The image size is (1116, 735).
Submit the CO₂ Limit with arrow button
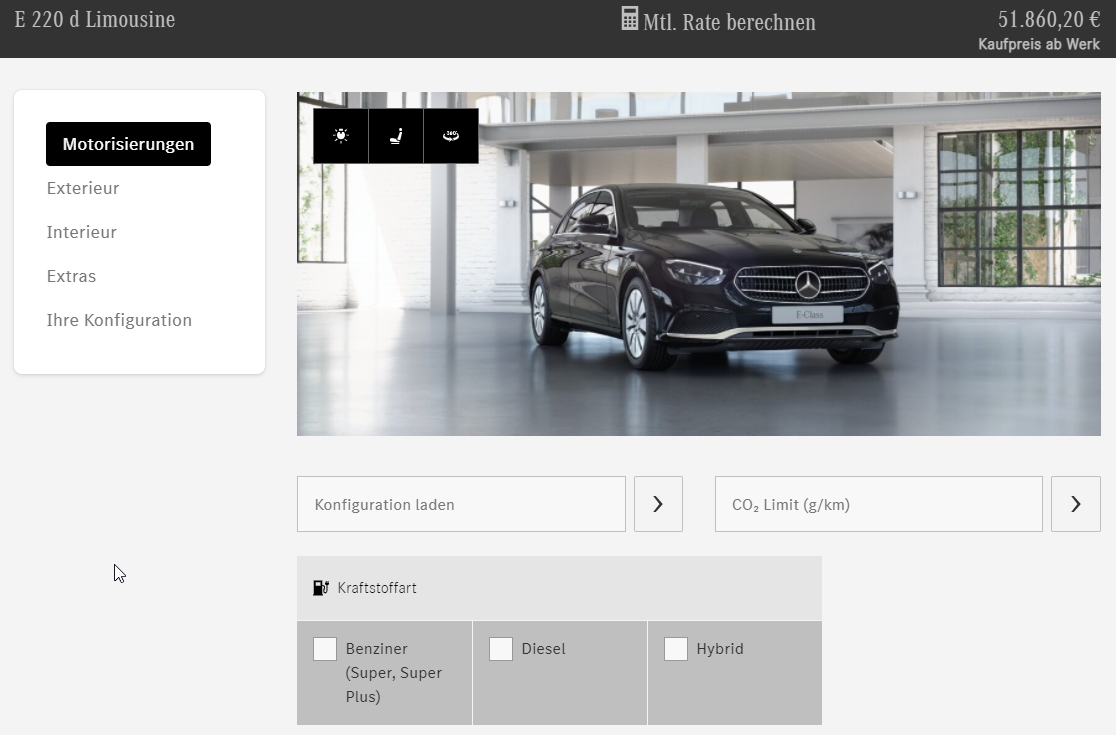[x=1076, y=504]
